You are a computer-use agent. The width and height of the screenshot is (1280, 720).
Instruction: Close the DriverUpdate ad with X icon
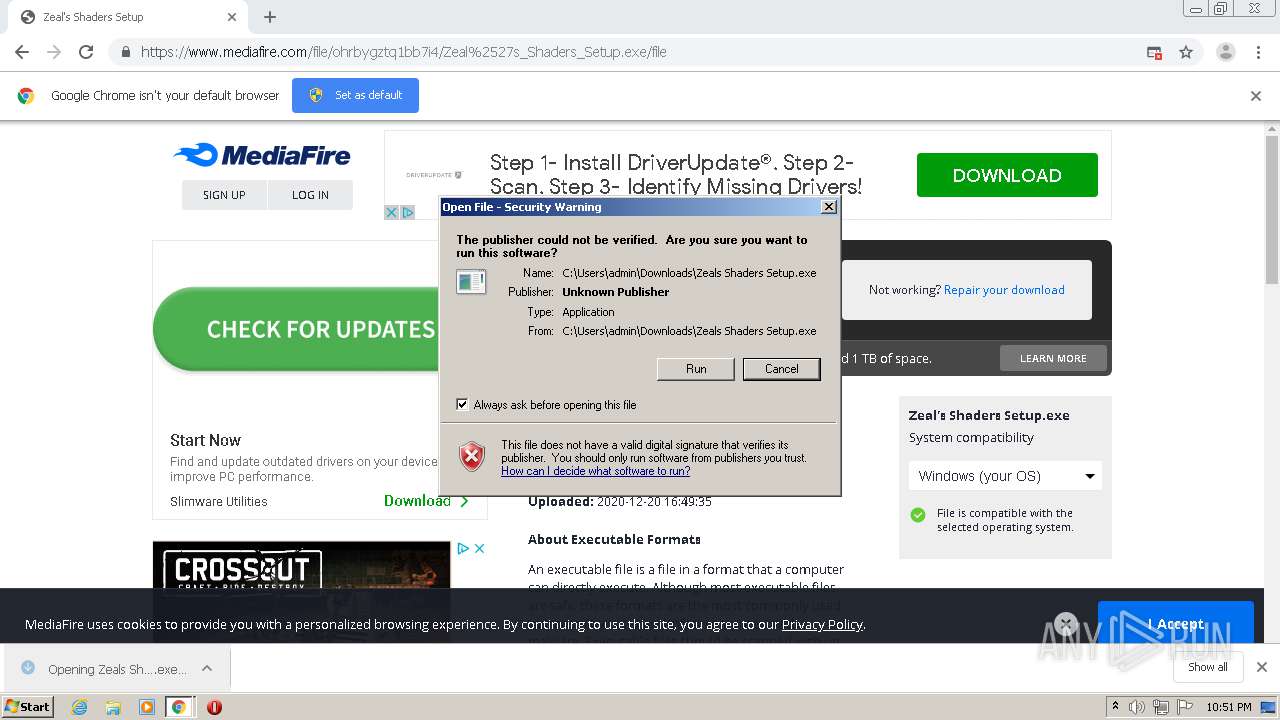tap(392, 212)
